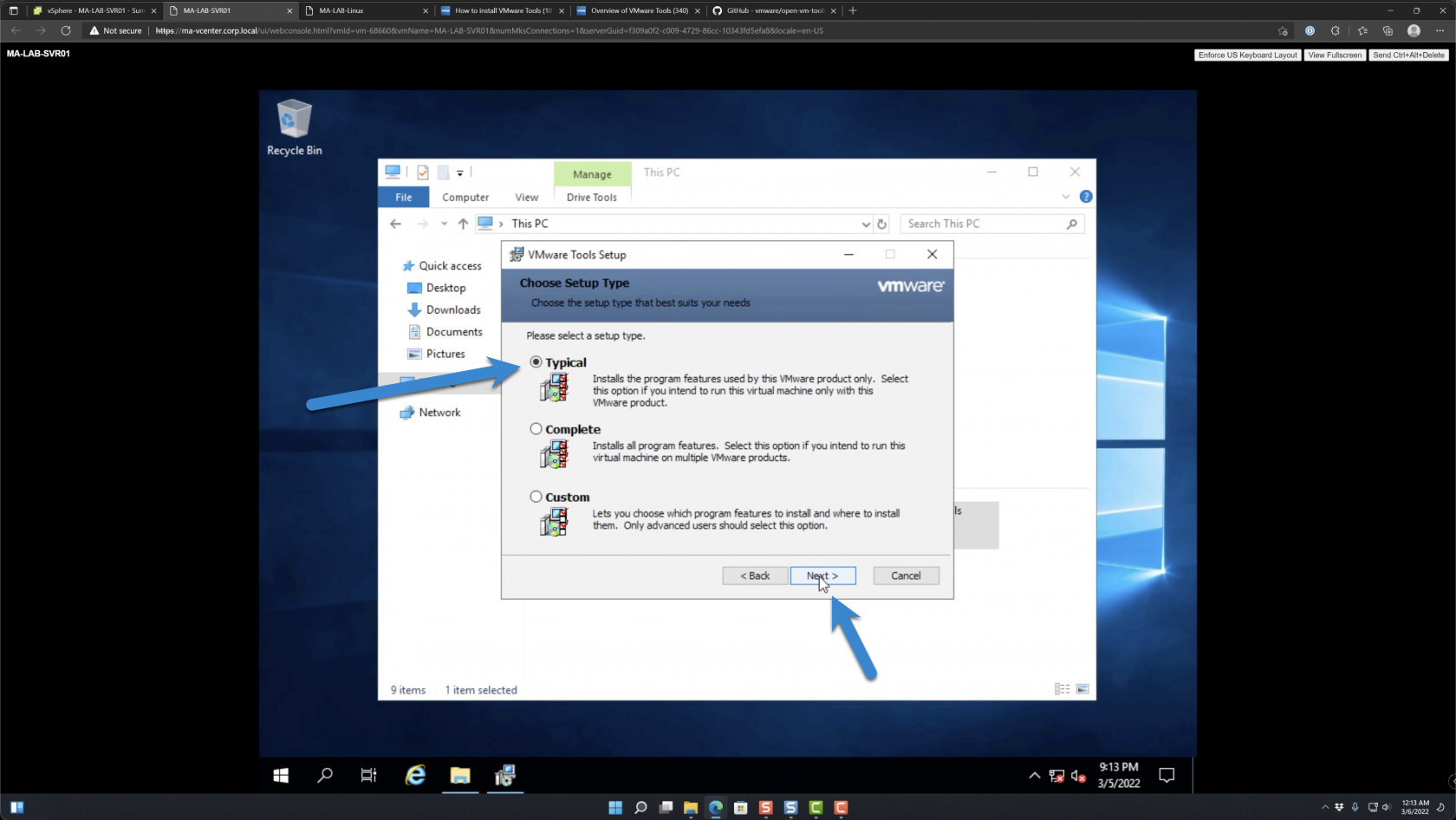Click New folder icon in Explorer title bar
This screenshot has height=820, width=1456.
tap(443, 172)
